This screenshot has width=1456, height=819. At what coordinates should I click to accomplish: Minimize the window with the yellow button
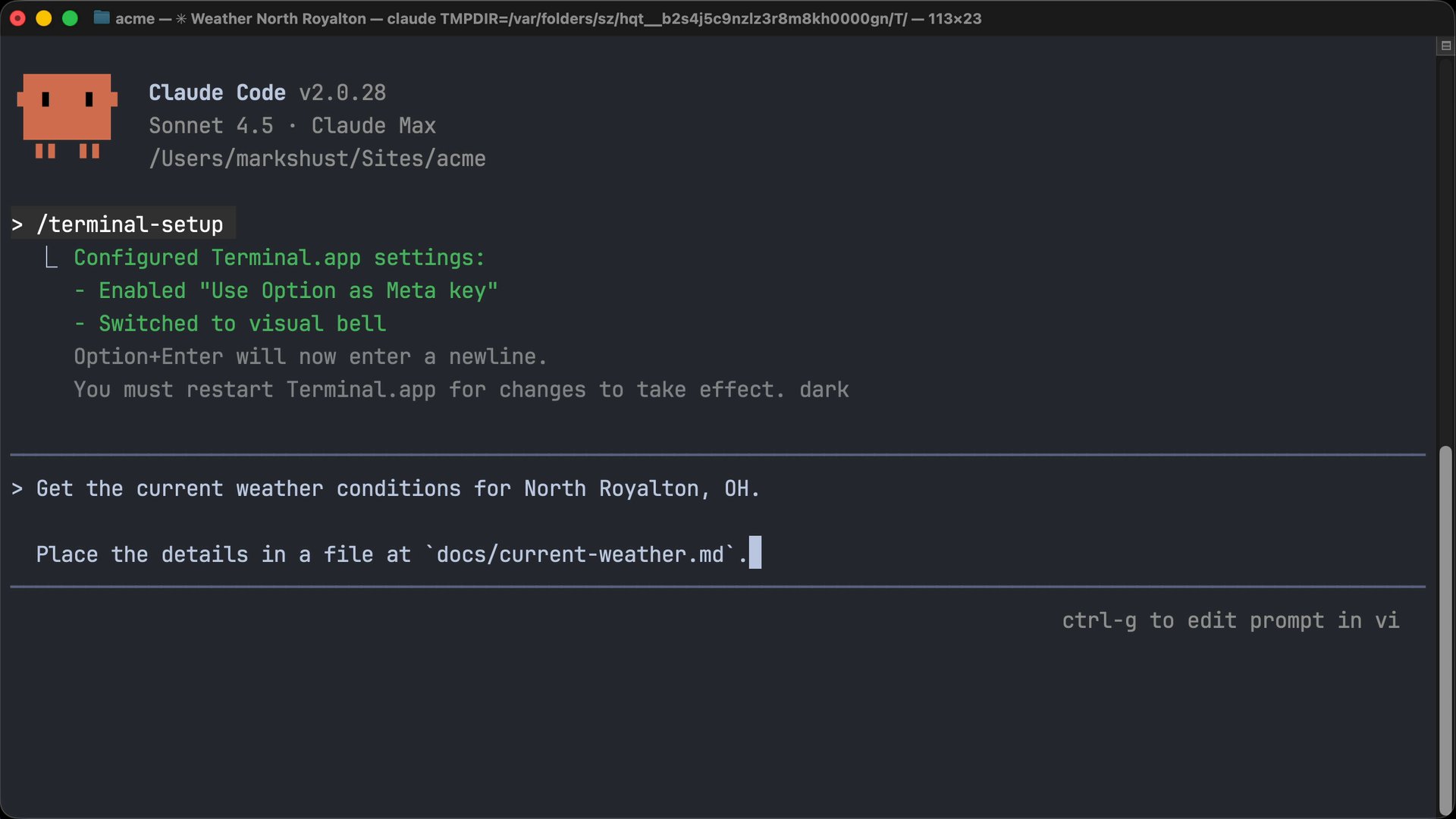pyautogui.click(x=44, y=18)
